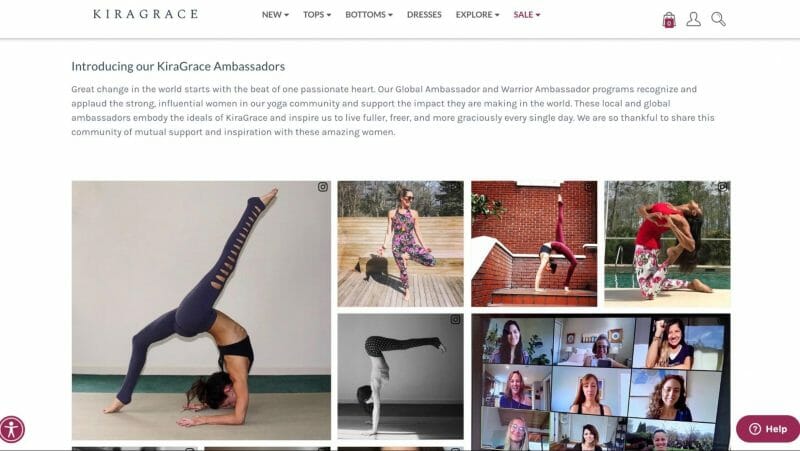Open the poolside floral pants backbend photo

[x=667, y=244]
